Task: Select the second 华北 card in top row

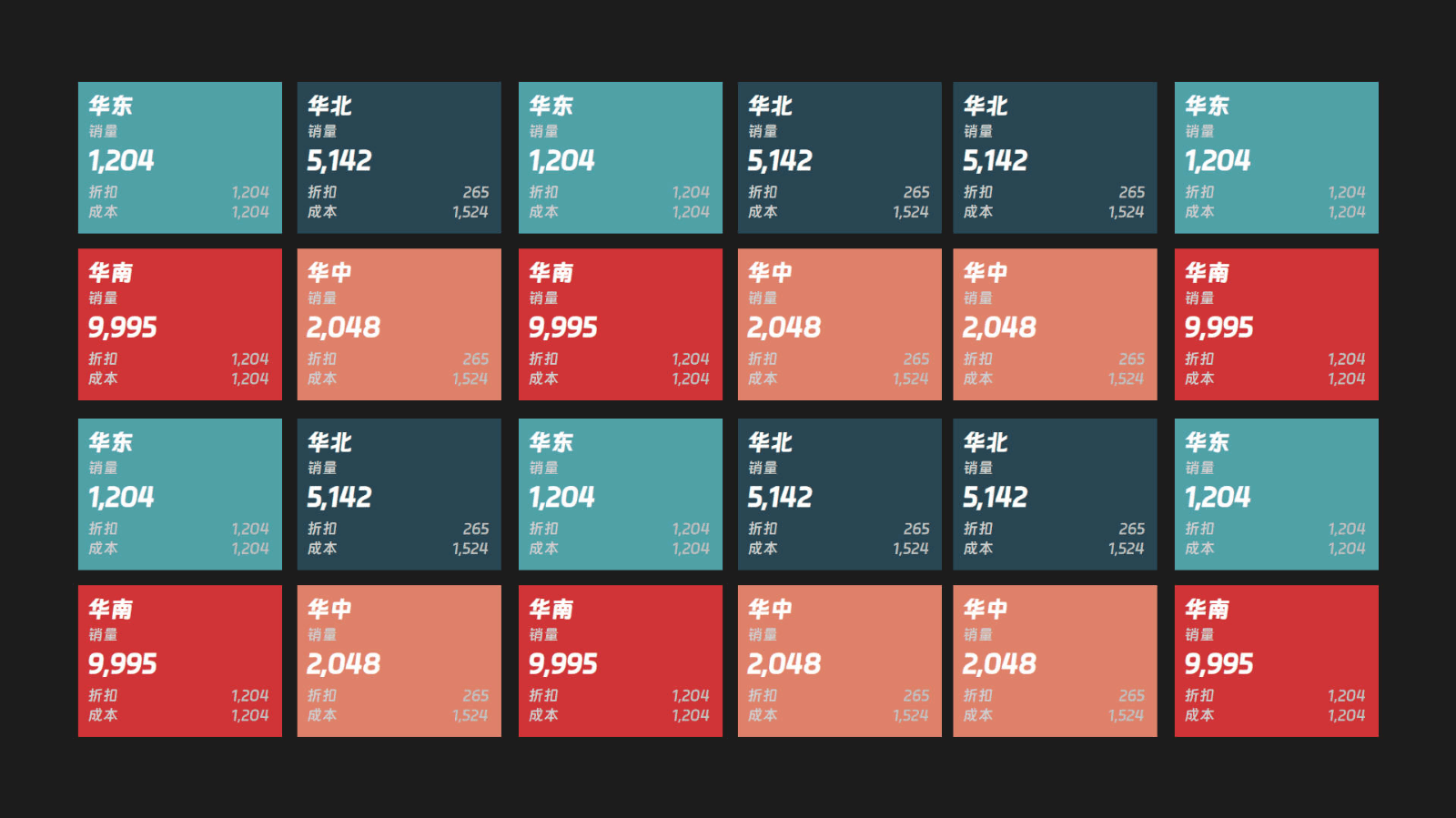Action: coord(840,157)
